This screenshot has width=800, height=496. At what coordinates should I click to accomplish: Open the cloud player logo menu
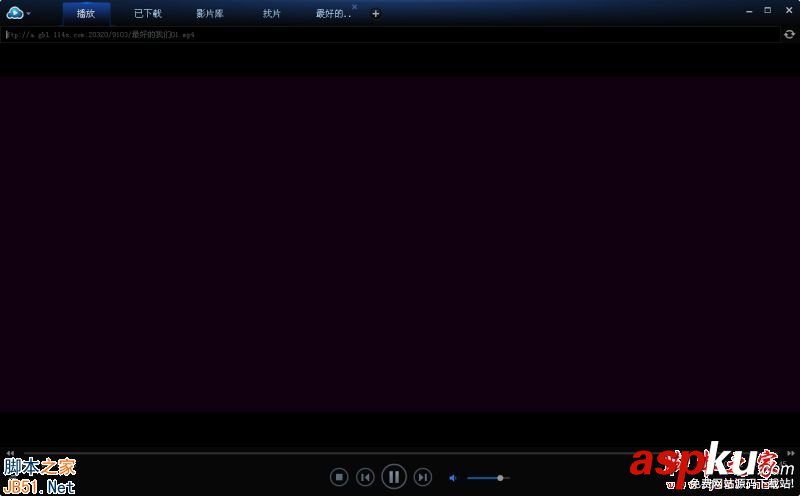tap(17, 13)
